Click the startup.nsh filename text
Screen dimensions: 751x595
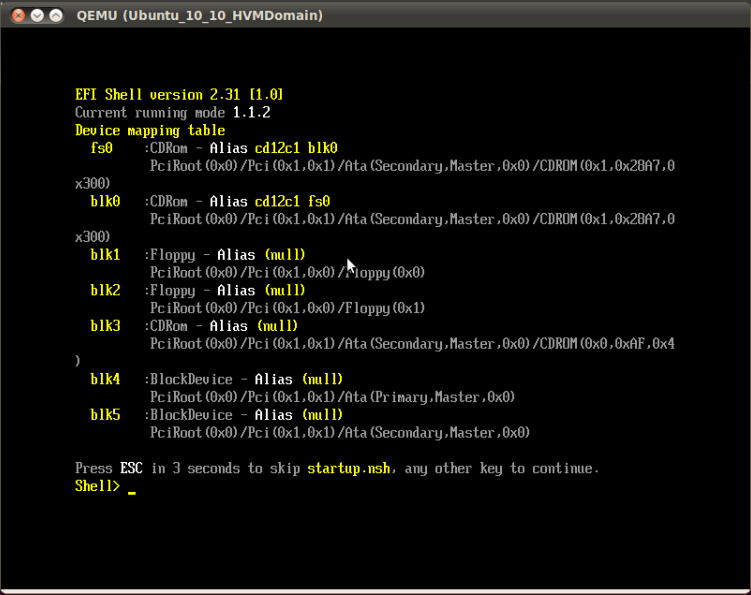(x=348, y=468)
